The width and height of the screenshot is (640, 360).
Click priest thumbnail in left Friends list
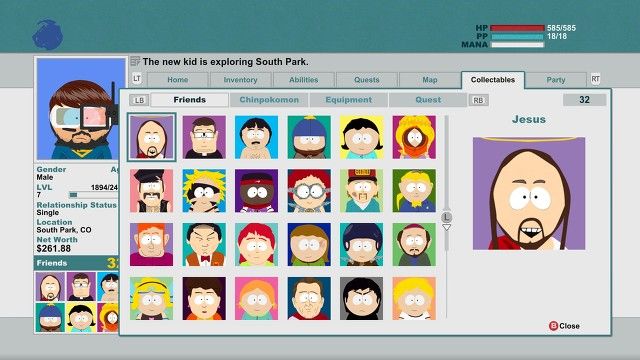(81, 287)
